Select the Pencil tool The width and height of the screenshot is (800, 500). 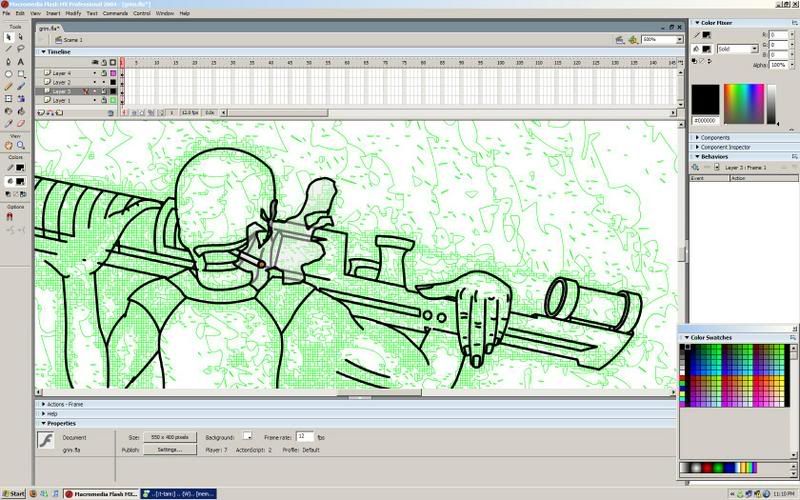(x=9, y=86)
